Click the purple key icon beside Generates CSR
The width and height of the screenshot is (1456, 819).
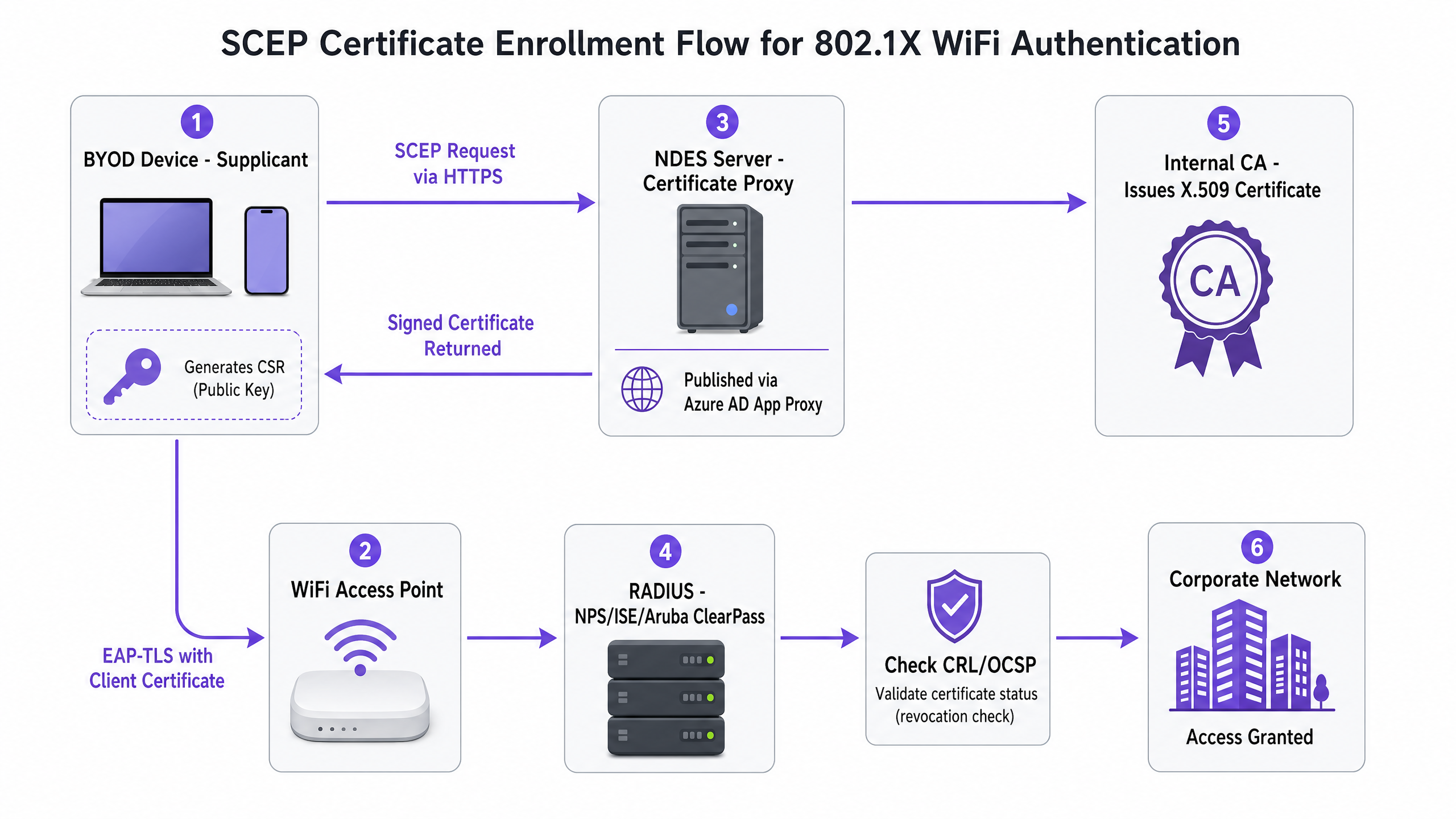132,376
